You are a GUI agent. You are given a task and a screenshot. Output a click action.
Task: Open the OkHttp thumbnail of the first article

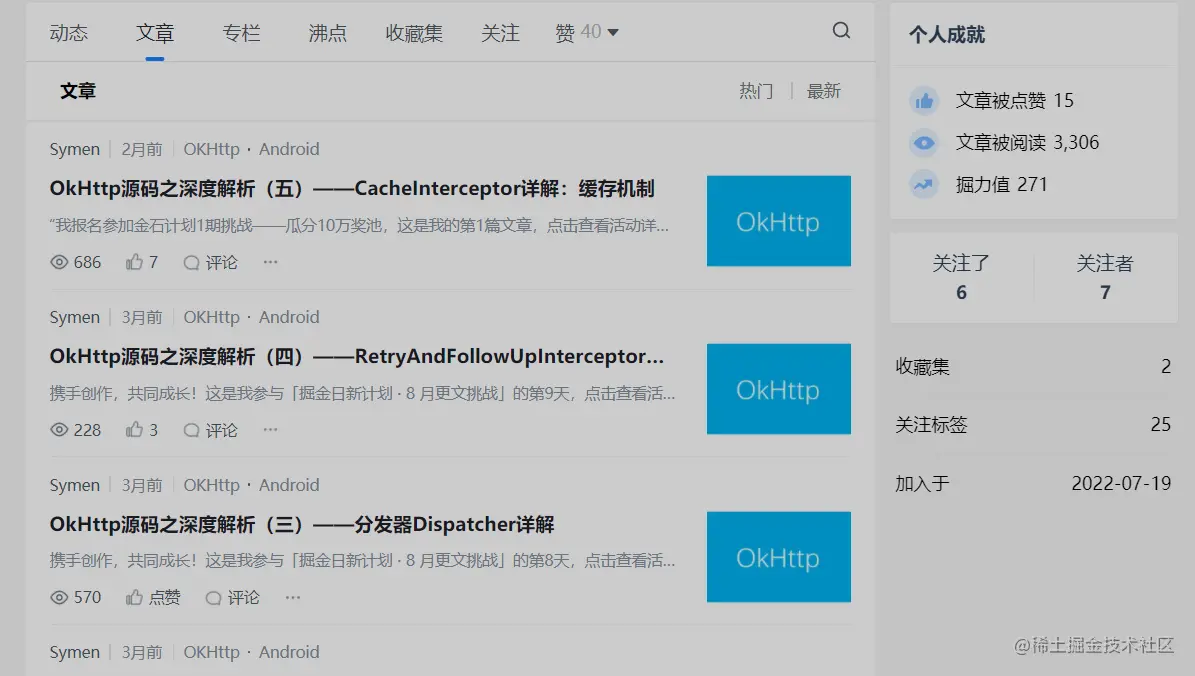pos(778,221)
